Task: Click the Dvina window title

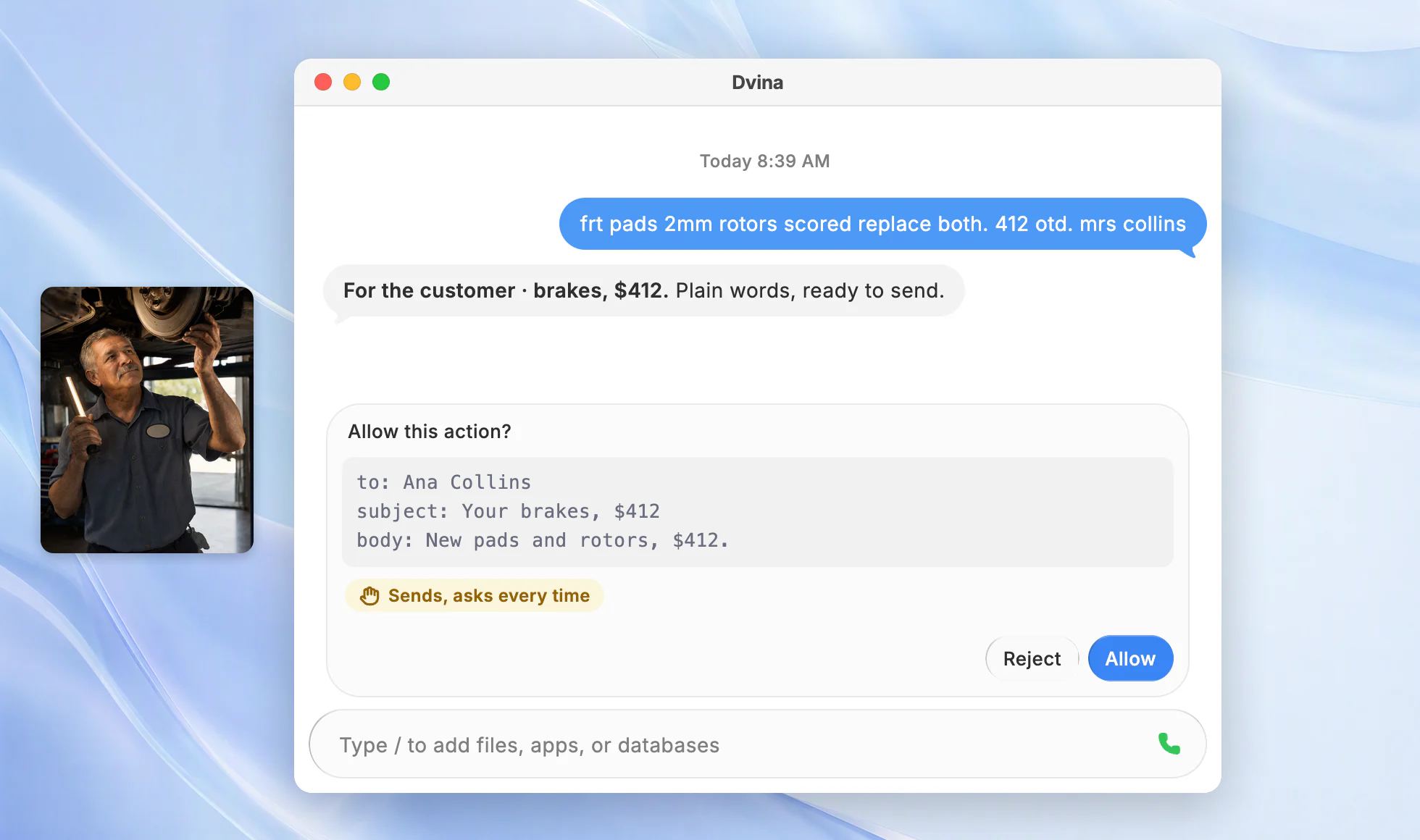Action: click(757, 83)
